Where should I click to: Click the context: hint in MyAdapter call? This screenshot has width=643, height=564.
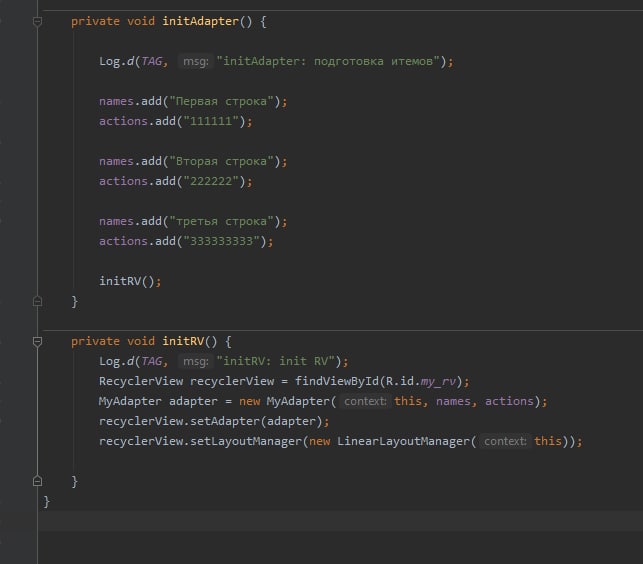point(365,401)
